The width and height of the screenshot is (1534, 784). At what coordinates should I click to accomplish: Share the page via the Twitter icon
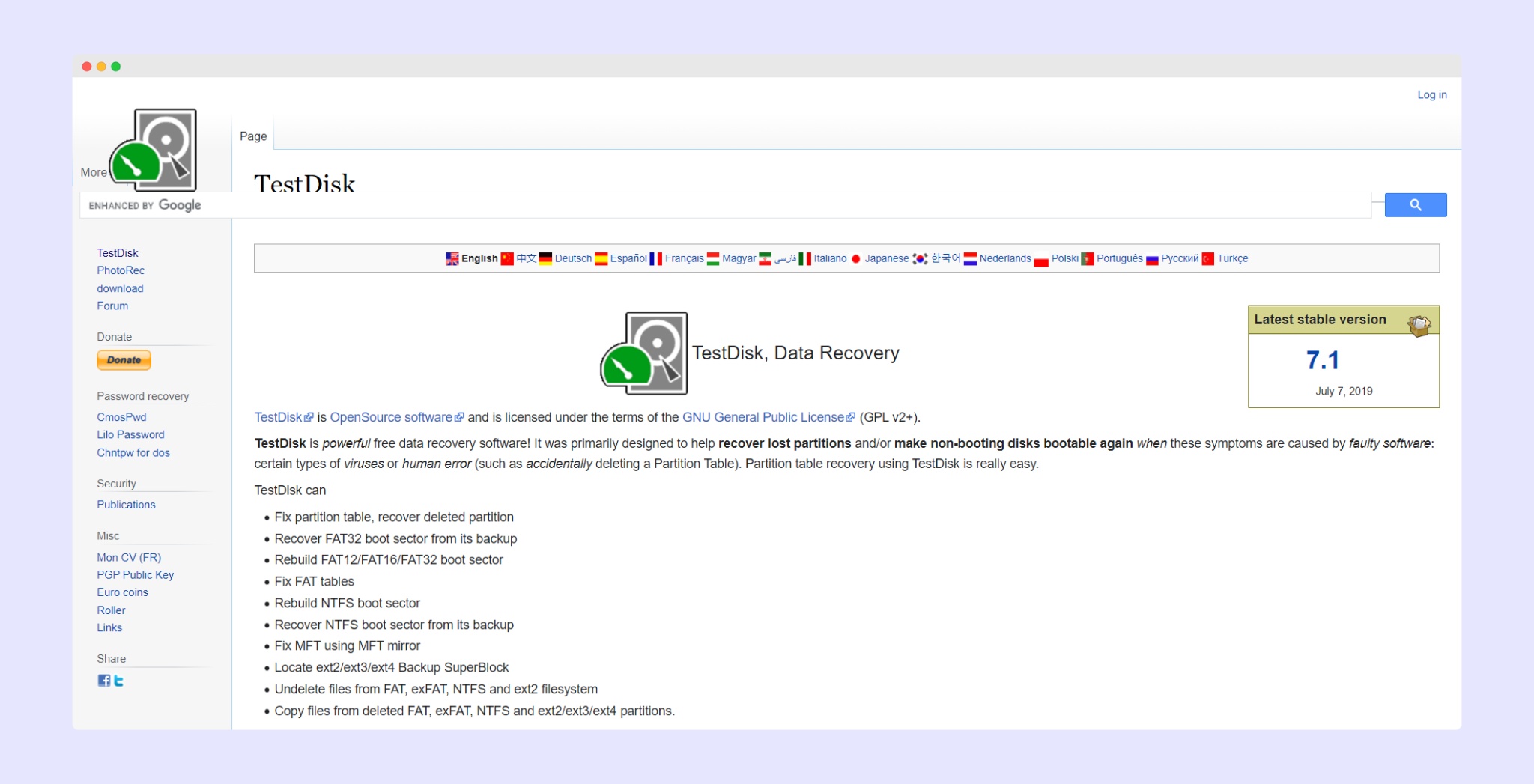click(x=118, y=681)
